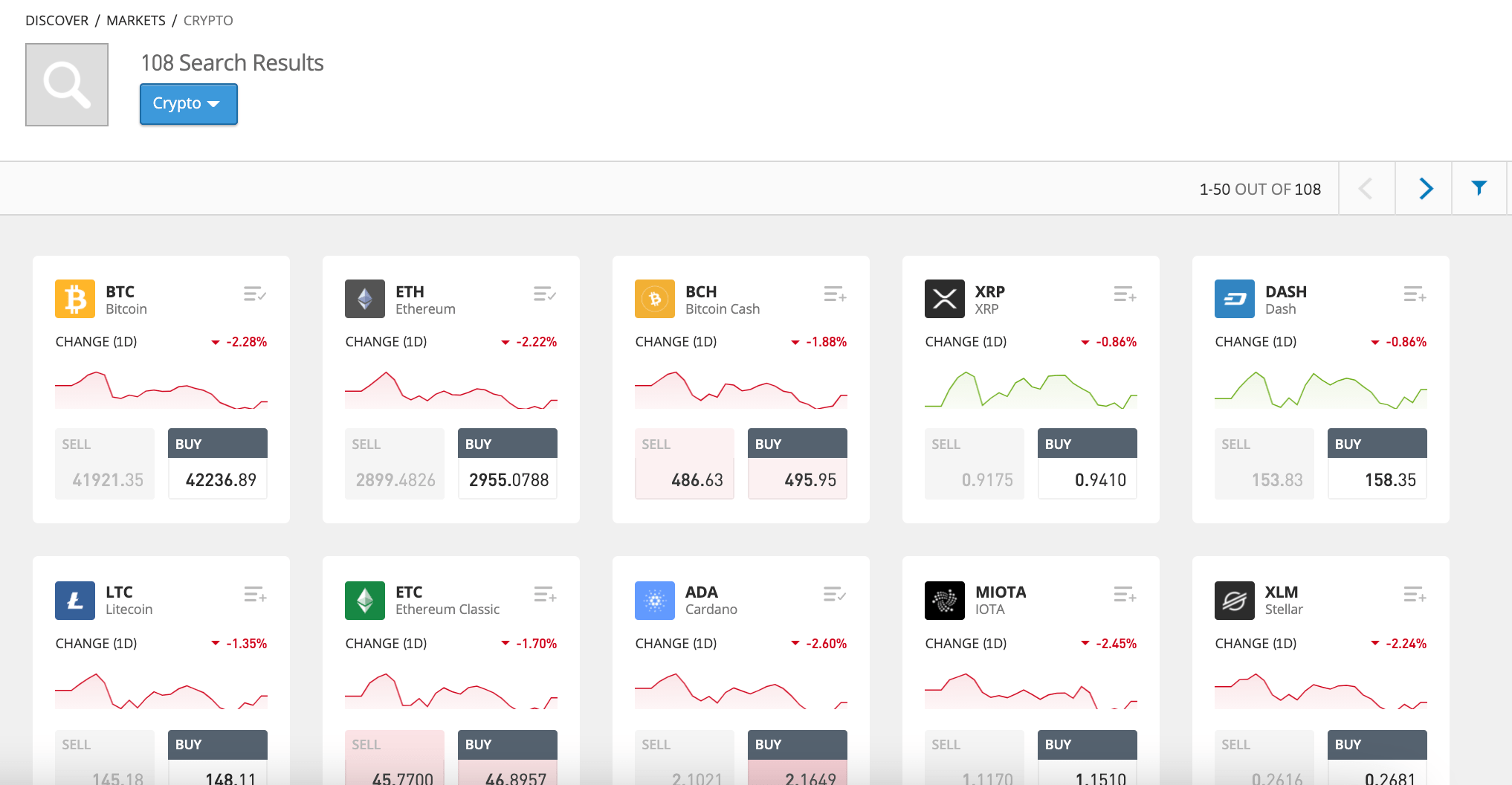
Task: Sell XRP at 0.9175
Action: coord(975,464)
